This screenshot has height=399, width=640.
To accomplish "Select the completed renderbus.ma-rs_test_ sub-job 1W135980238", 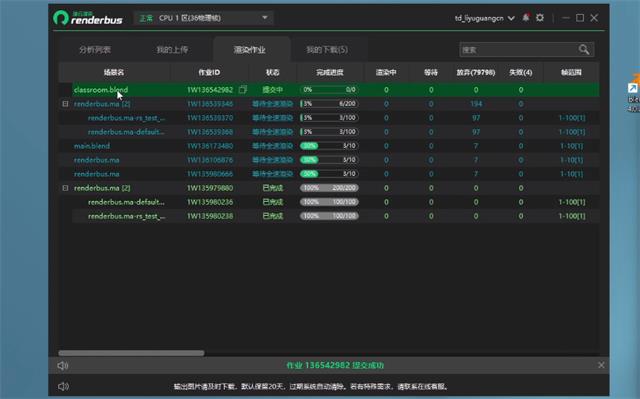I will point(127,216).
